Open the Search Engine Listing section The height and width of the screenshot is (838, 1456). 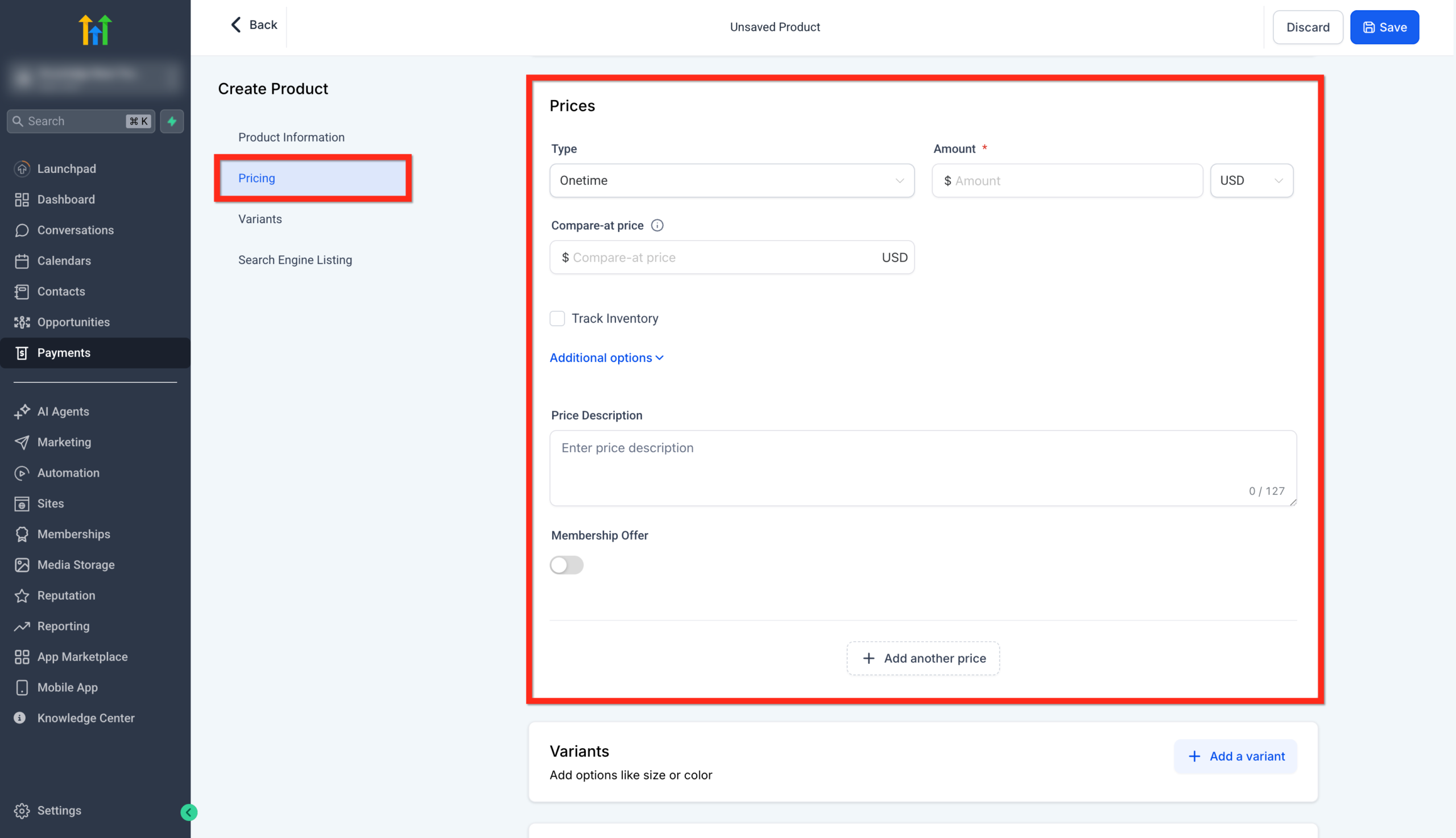295,259
